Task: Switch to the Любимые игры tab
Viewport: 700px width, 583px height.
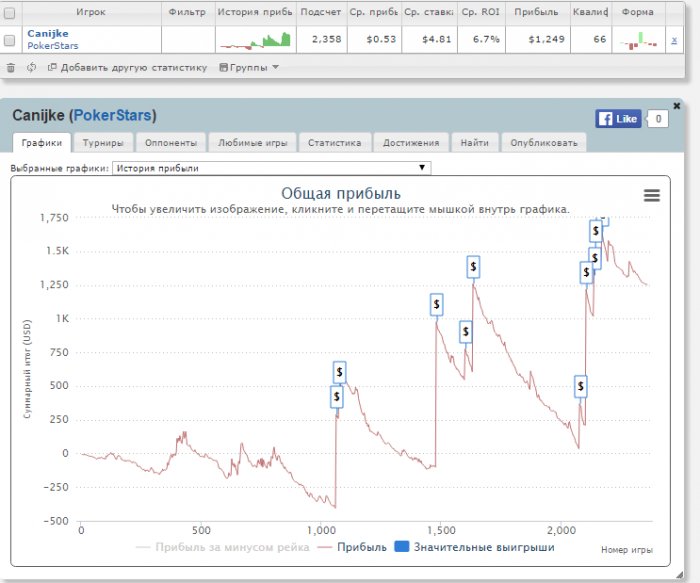Action: coord(252,143)
